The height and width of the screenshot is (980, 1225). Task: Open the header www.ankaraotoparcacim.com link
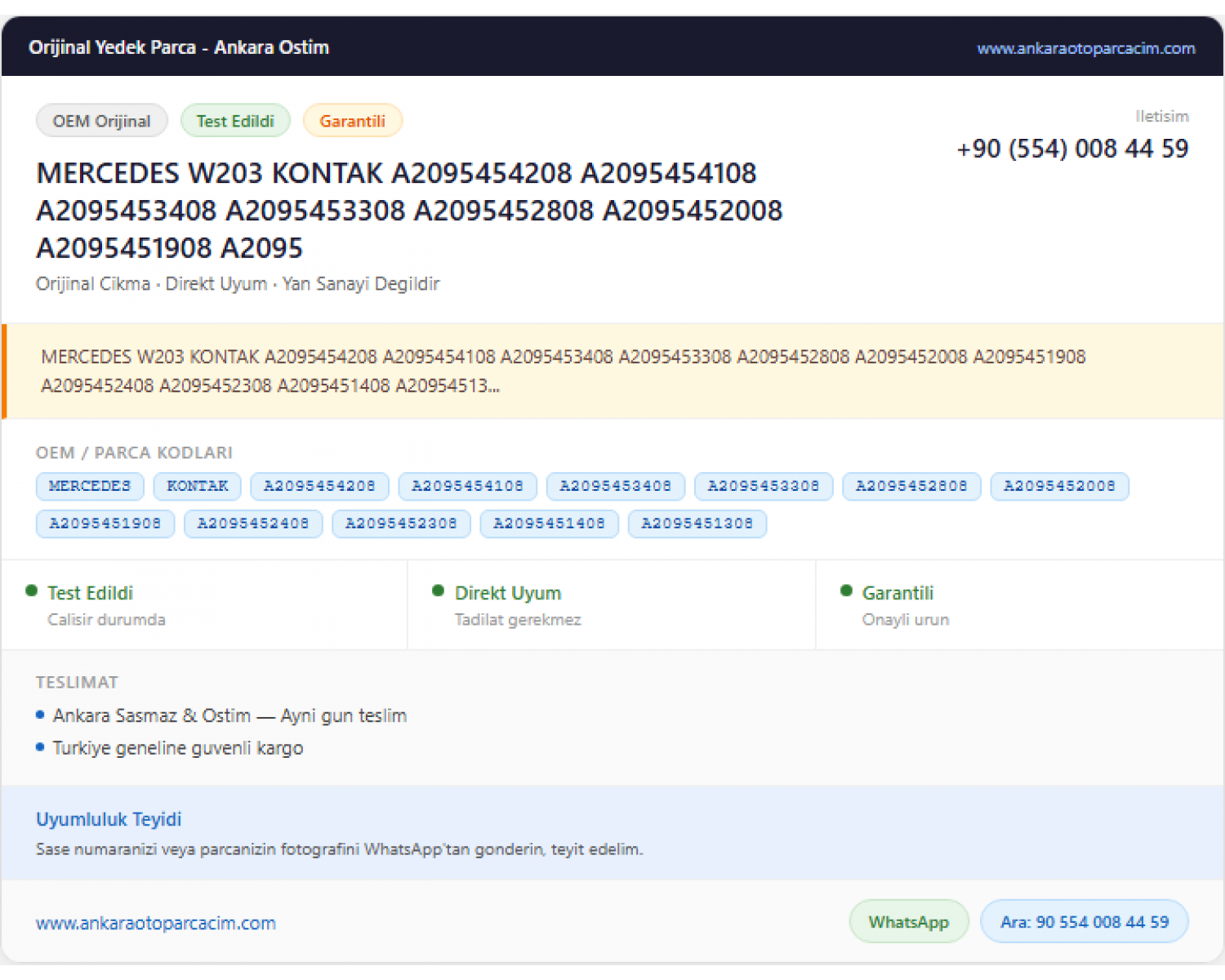pyautogui.click(x=1085, y=48)
